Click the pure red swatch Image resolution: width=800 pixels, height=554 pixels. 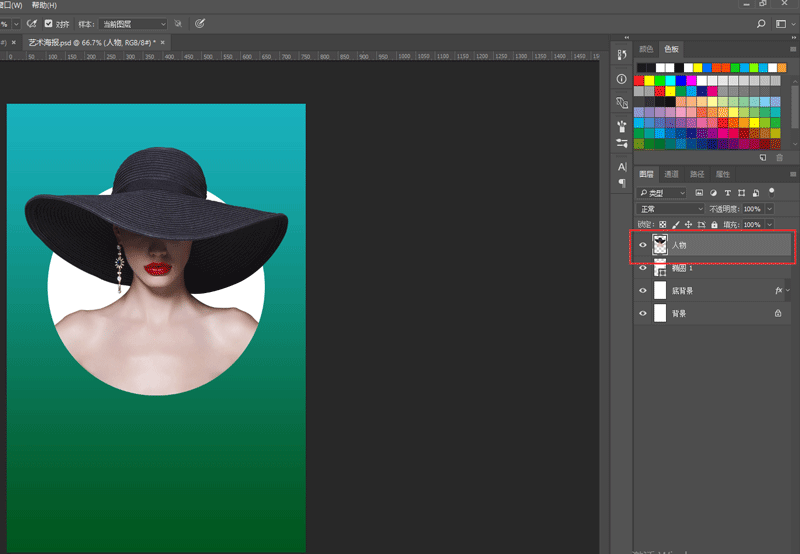coord(639,80)
